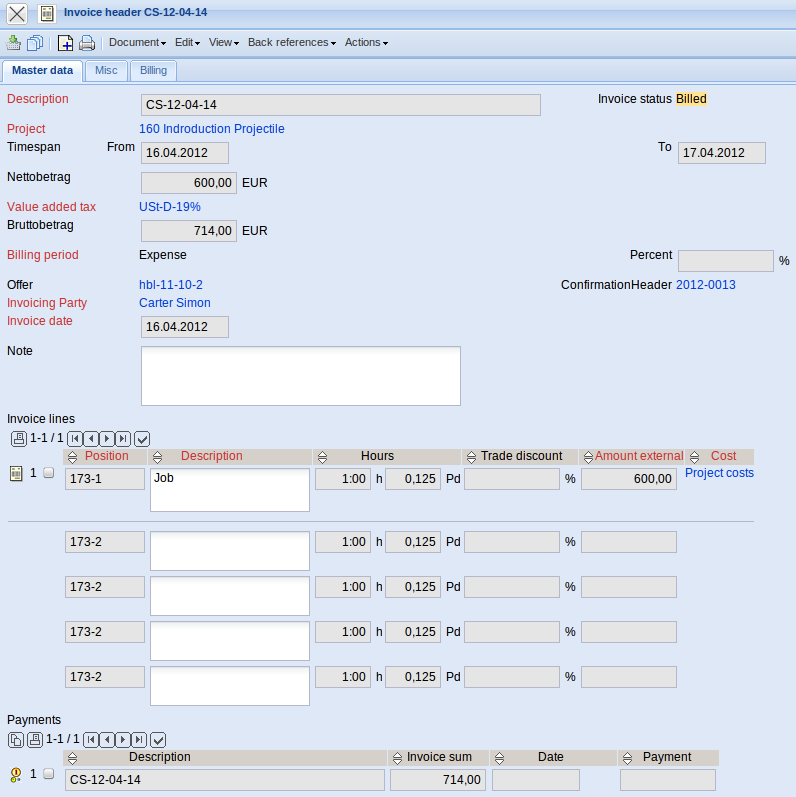796x797 pixels.
Task: Open the Carter Simon invoicing party link
Action: [x=175, y=303]
